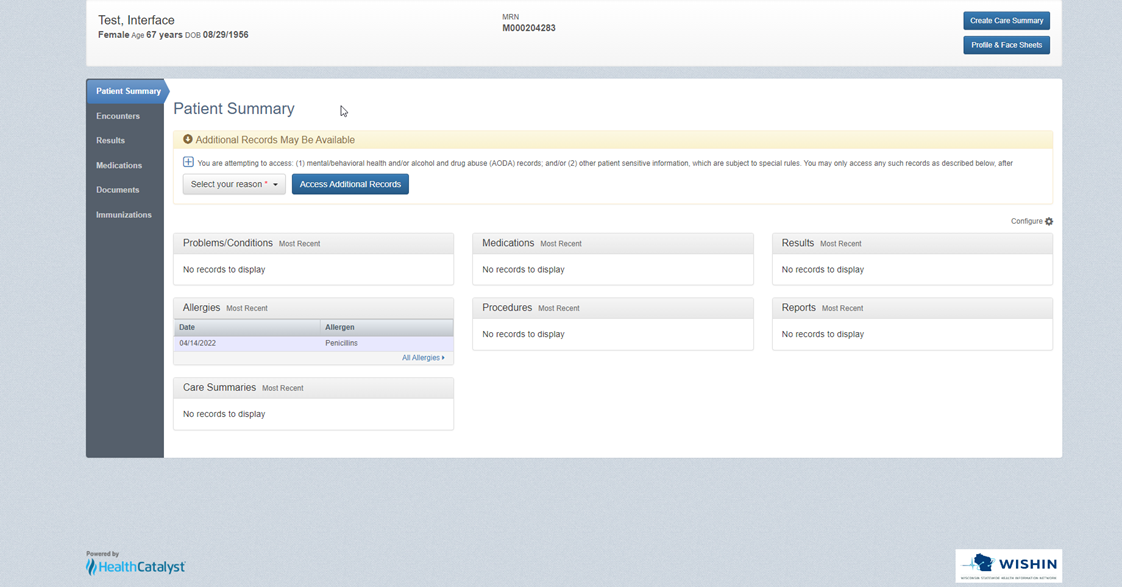Click the Problems/Conditions panel header
Viewport: 1122px width, 587px height.
pos(228,243)
